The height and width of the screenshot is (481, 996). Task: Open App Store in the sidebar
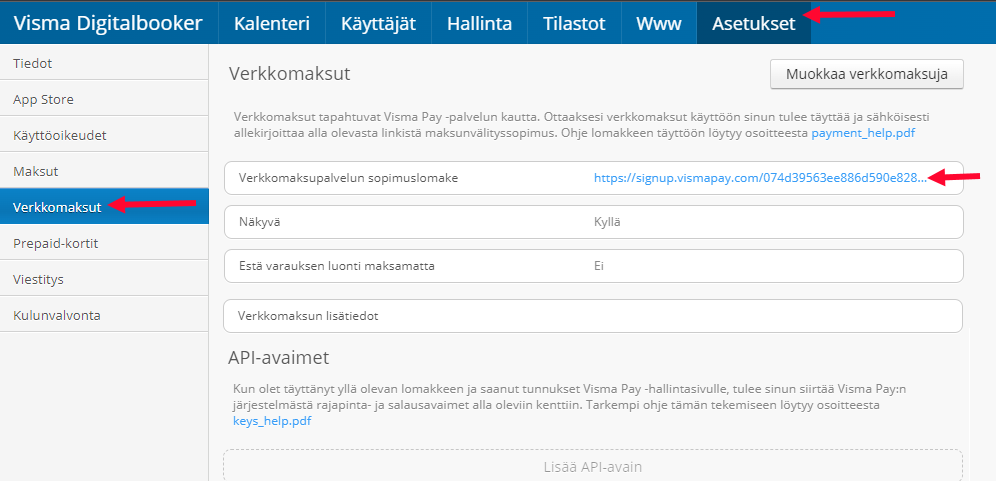104,99
